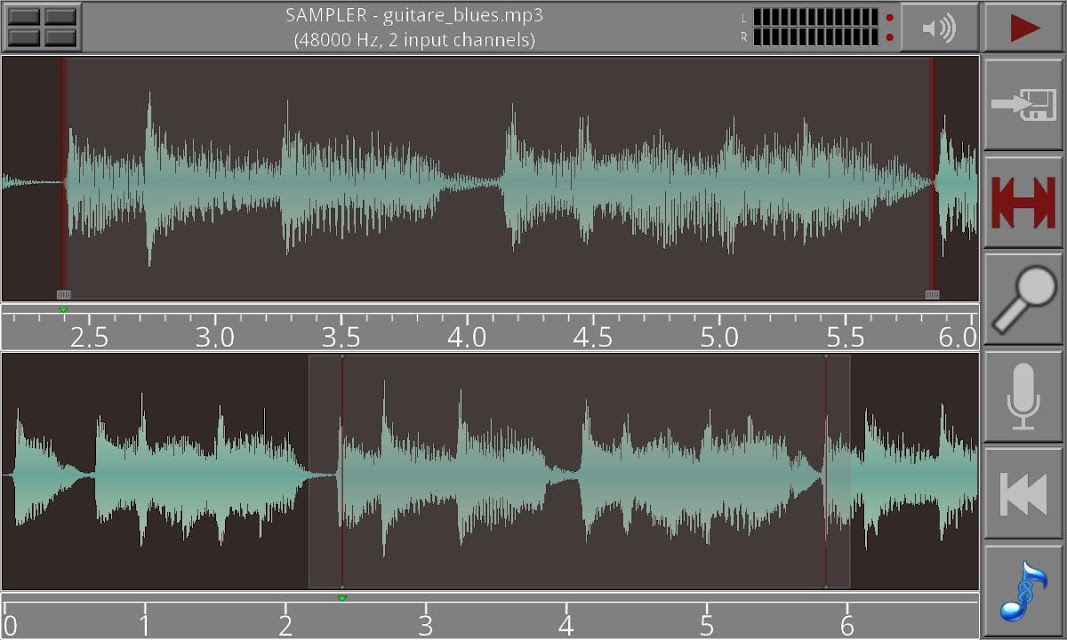Open the blue music note icon
1067x640 pixels.
(x=1023, y=592)
